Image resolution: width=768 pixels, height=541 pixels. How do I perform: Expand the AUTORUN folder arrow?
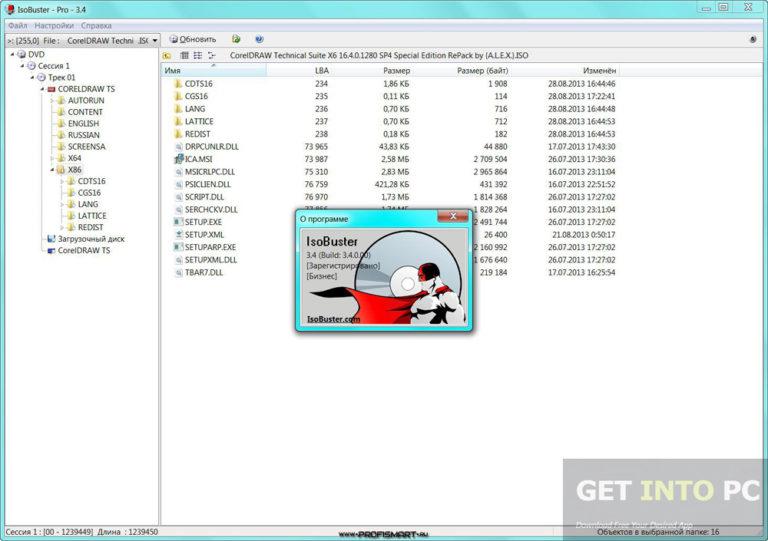pyautogui.click(x=52, y=100)
